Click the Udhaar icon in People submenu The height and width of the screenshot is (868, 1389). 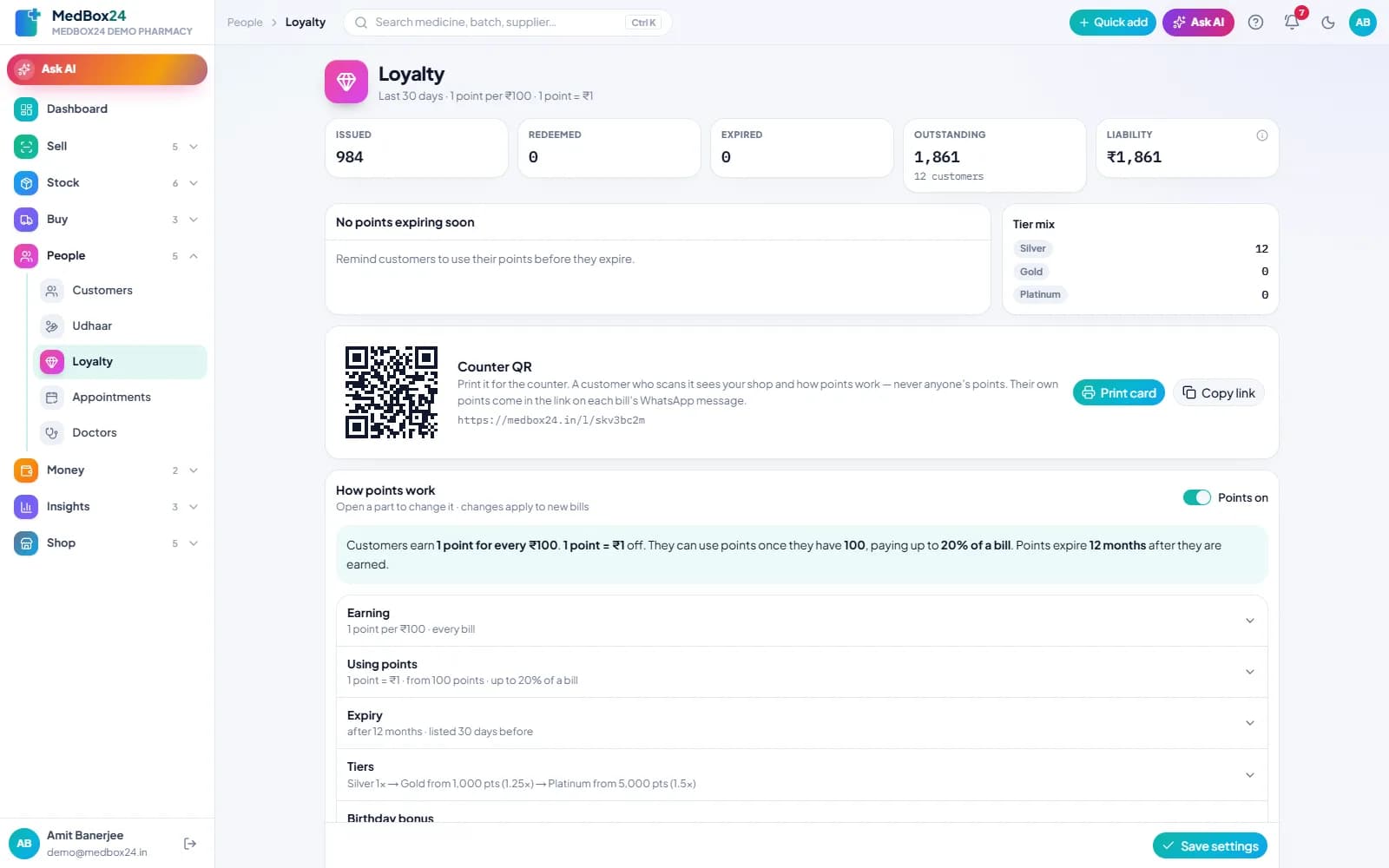tap(52, 326)
